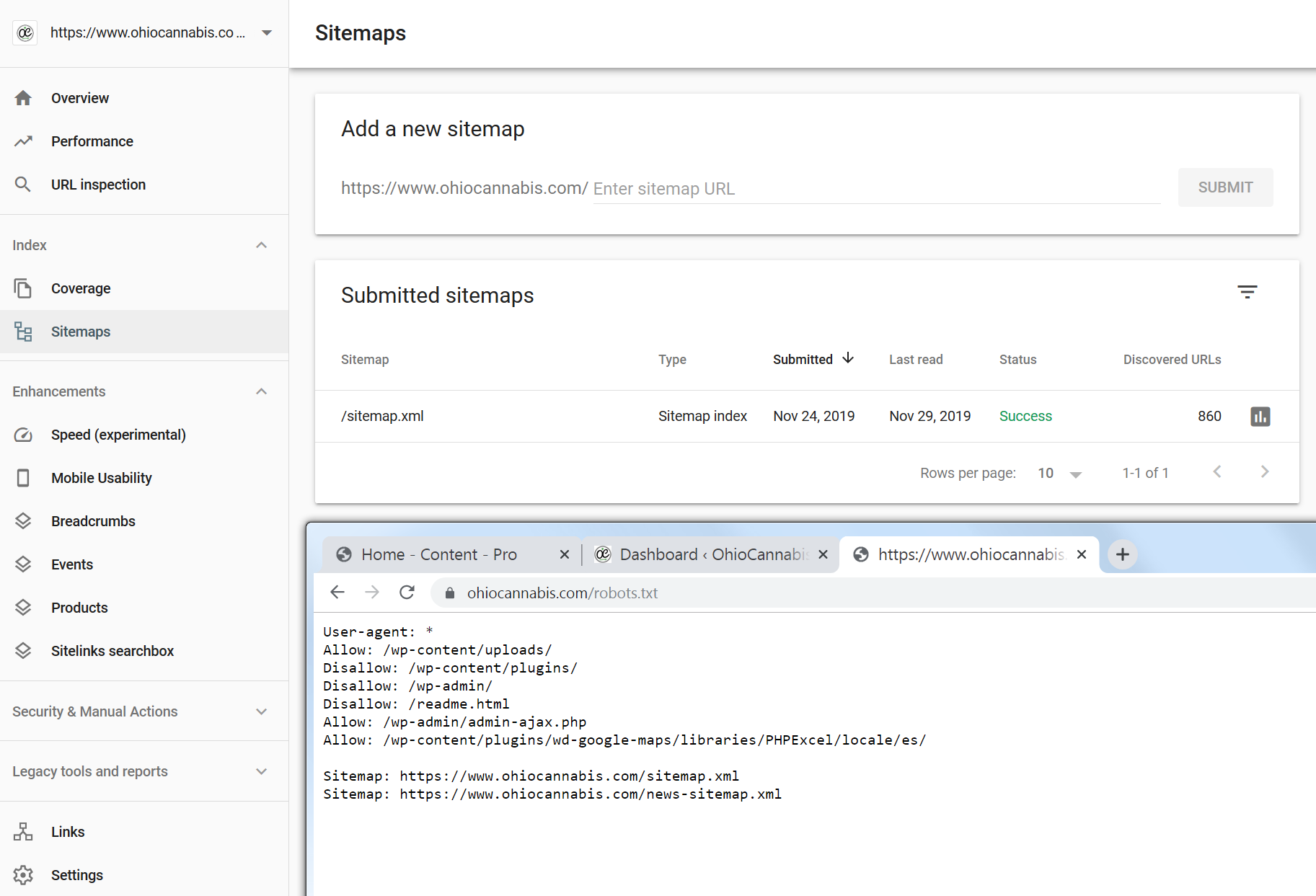Click the Overview home icon
This screenshot has width=1316, height=896.
tap(23, 98)
